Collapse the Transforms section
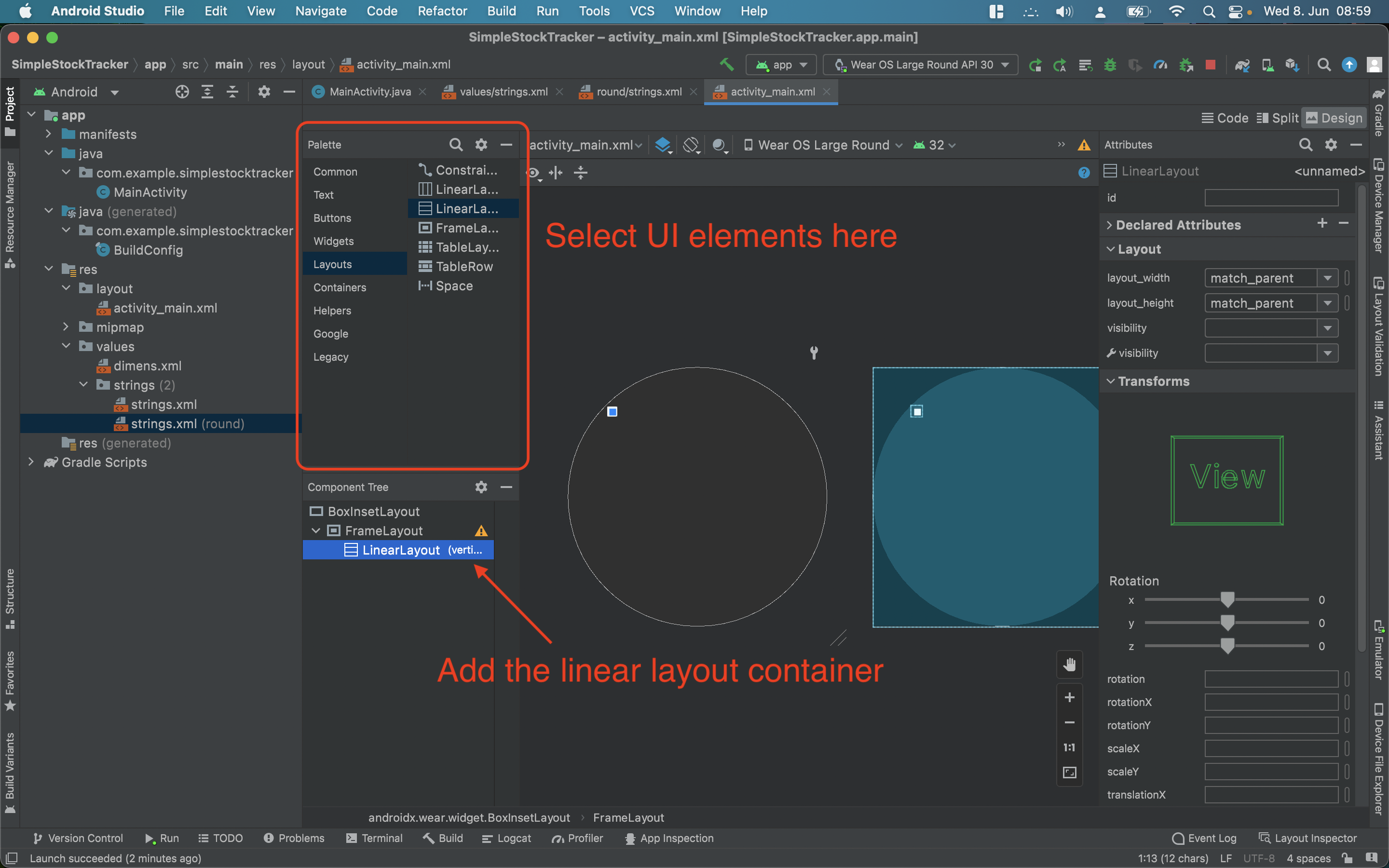This screenshot has height=868, width=1389. (1111, 381)
